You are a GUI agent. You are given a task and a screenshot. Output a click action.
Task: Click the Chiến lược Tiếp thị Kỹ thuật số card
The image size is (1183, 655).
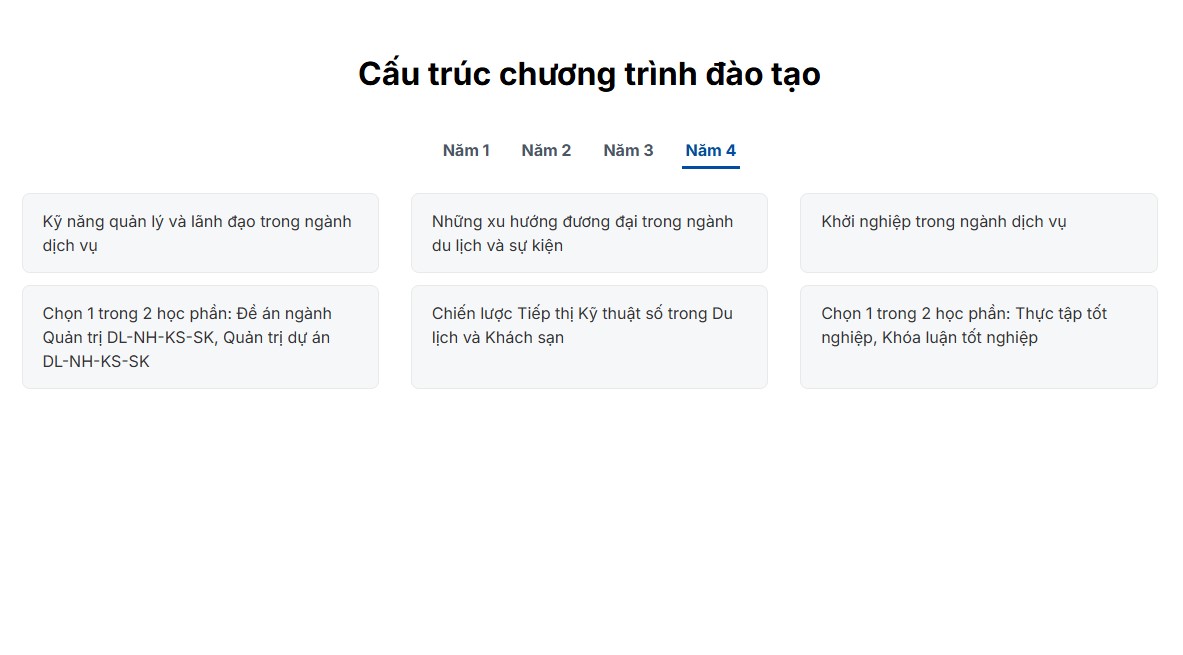(x=589, y=336)
